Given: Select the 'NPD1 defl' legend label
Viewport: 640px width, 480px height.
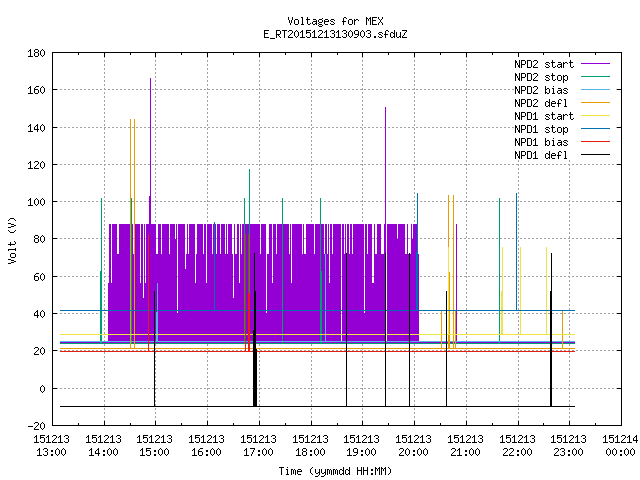Looking at the screenshot, I should (x=541, y=156).
